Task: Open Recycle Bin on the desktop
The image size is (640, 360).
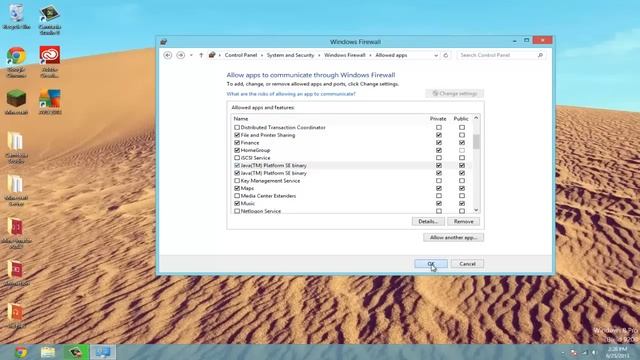Action: pos(16,16)
